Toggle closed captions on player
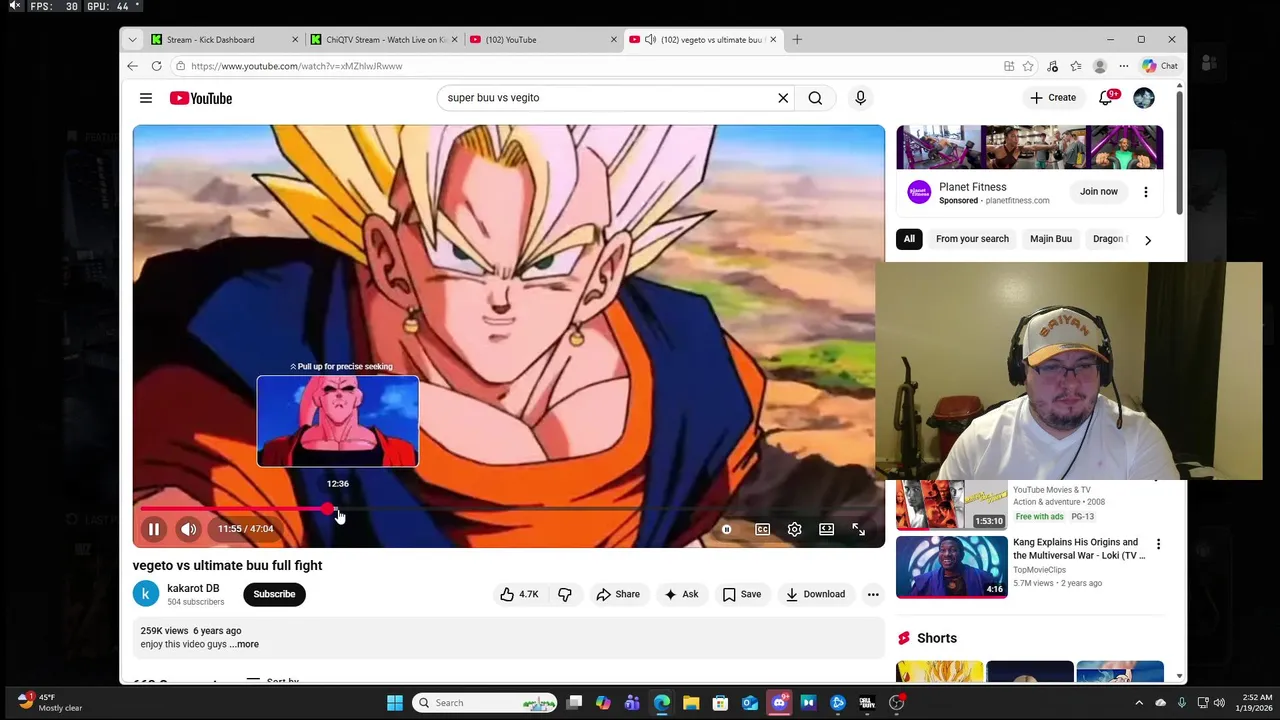 click(x=763, y=529)
